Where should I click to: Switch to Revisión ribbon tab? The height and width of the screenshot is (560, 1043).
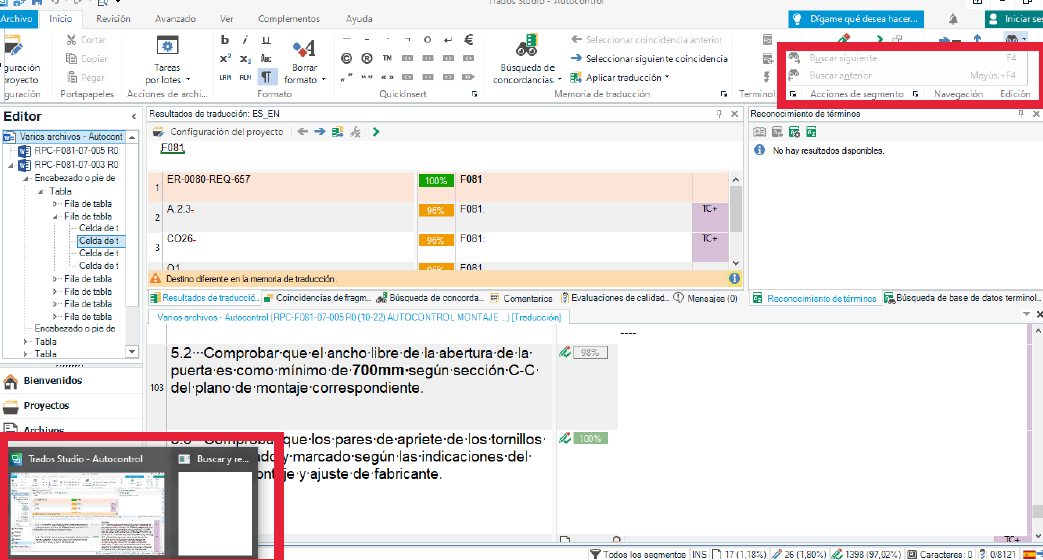click(113, 19)
